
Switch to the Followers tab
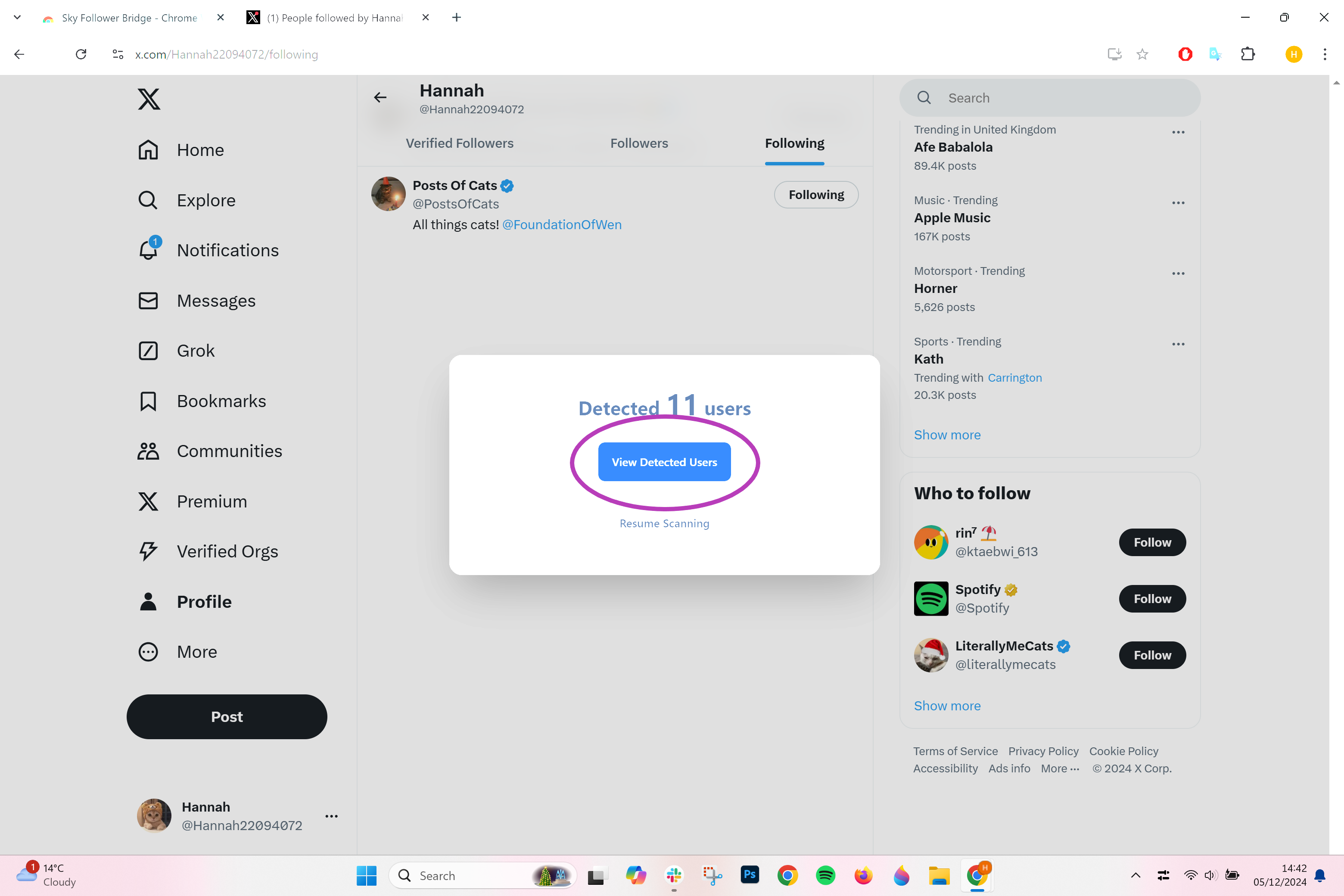point(639,143)
